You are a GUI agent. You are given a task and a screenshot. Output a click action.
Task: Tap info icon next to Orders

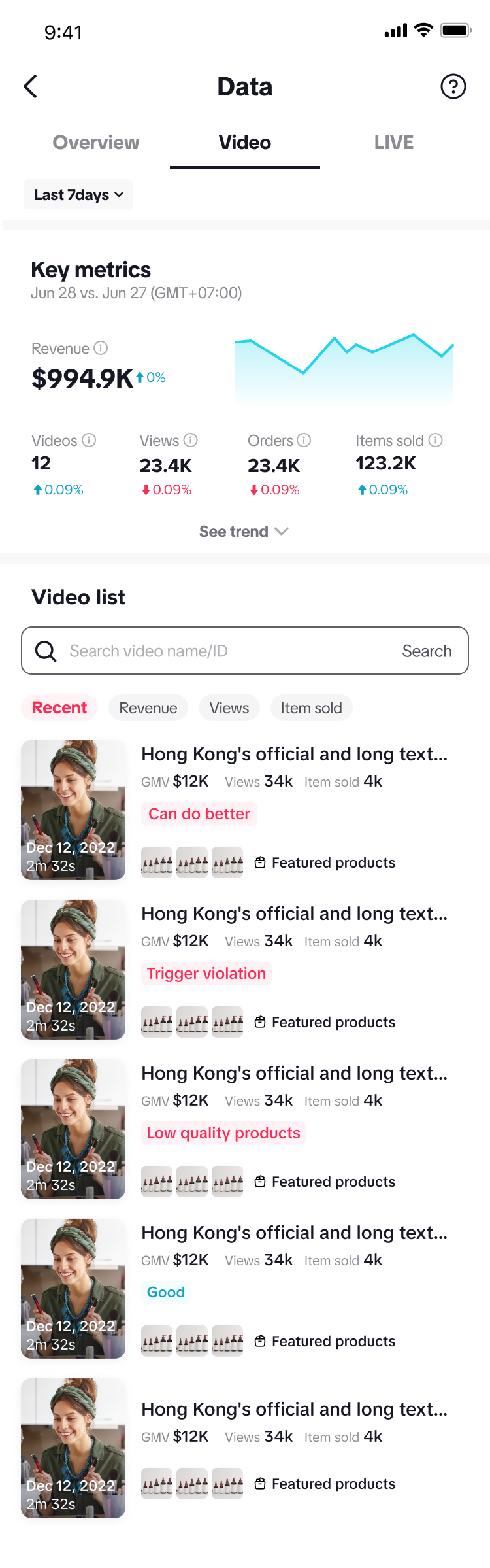click(x=304, y=440)
